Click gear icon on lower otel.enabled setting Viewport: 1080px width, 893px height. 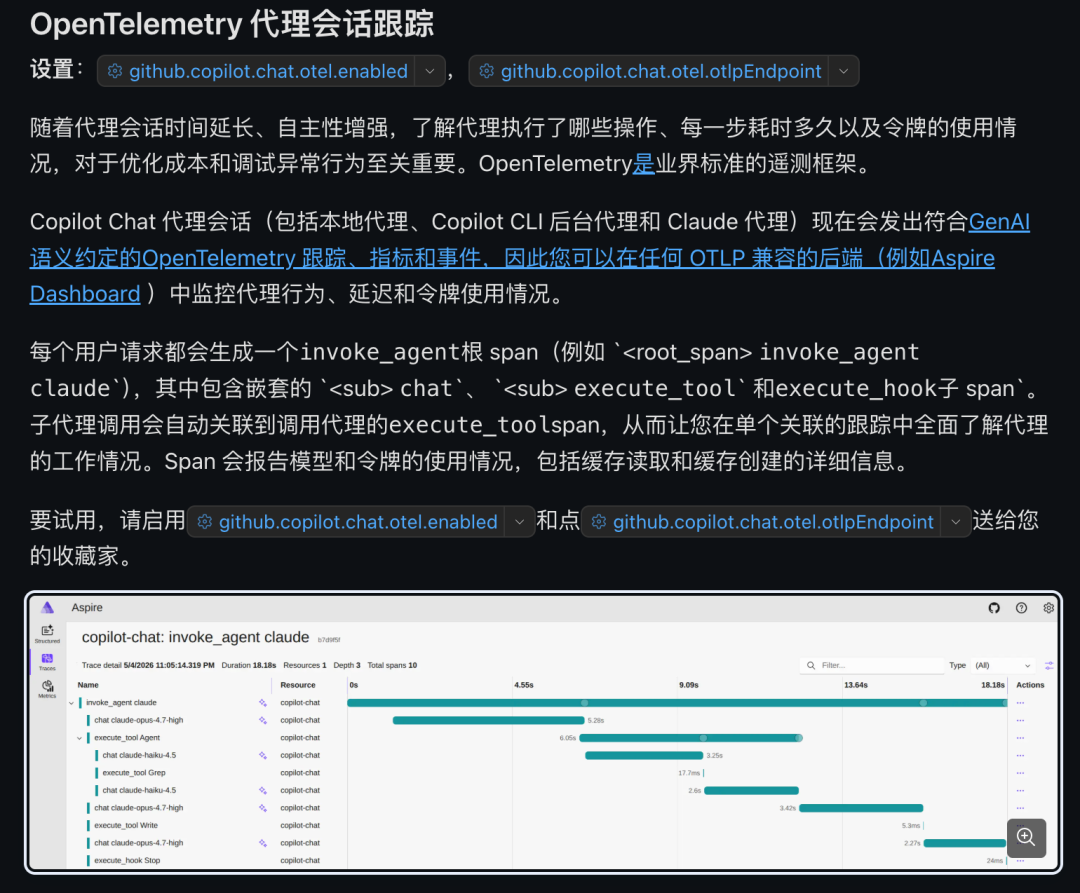pyautogui.click(x=205, y=522)
